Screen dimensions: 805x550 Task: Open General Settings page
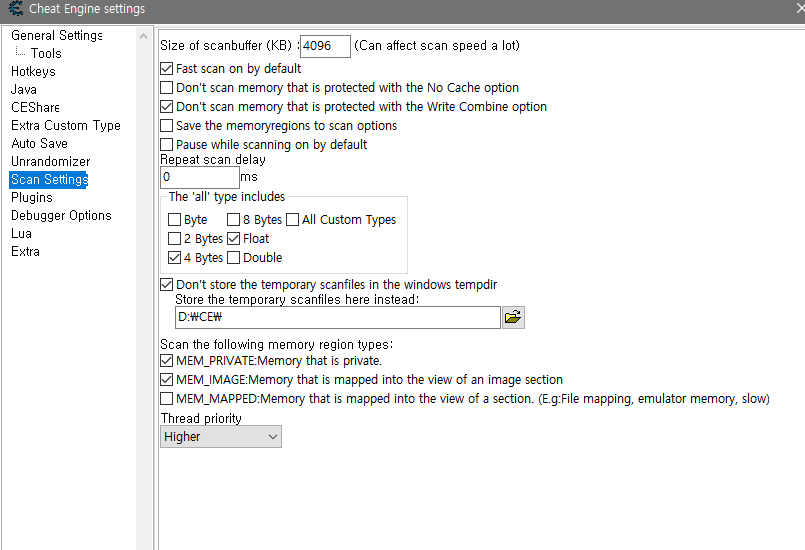57,35
